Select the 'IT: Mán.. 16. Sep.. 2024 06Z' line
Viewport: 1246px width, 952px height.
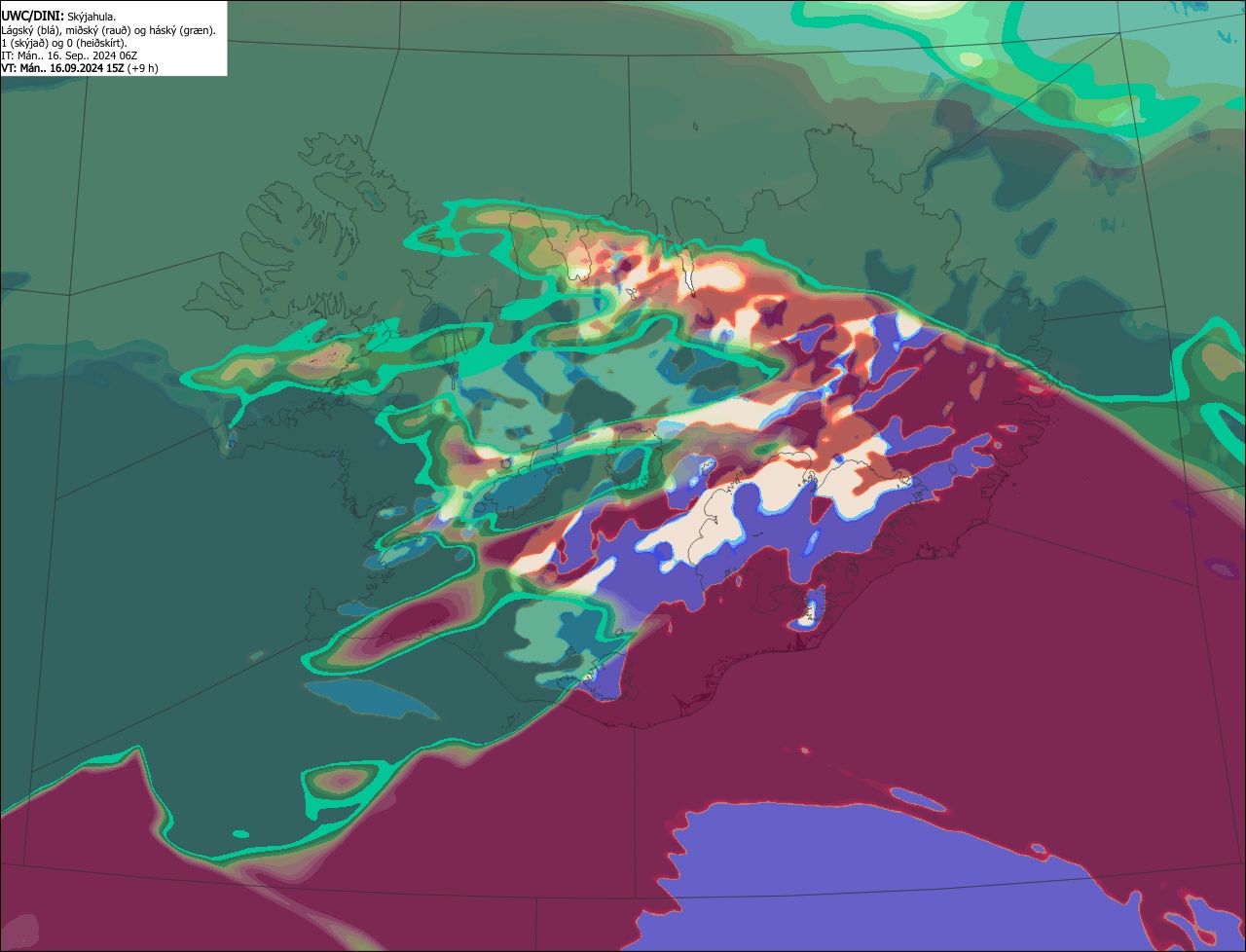click(x=69, y=55)
